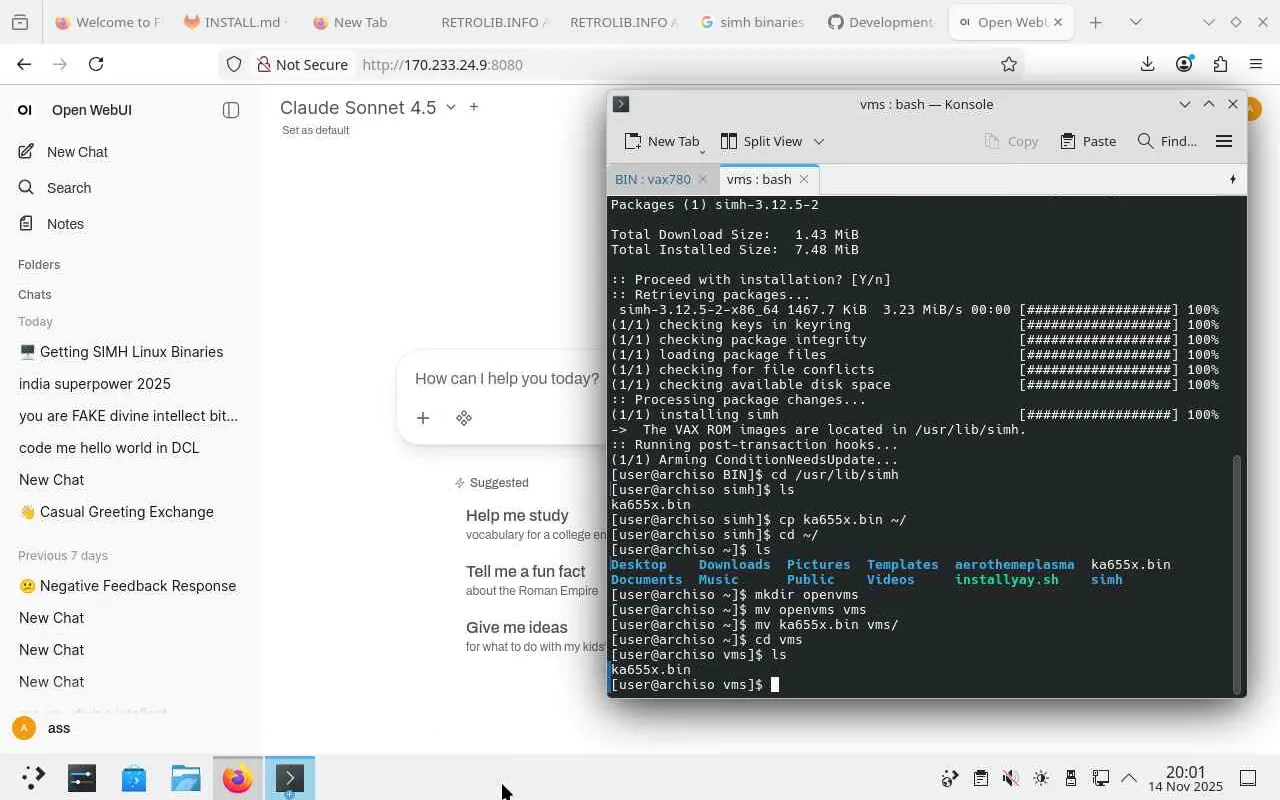Open the KDE application launcher
This screenshot has height=800, width=1280.
32,778
